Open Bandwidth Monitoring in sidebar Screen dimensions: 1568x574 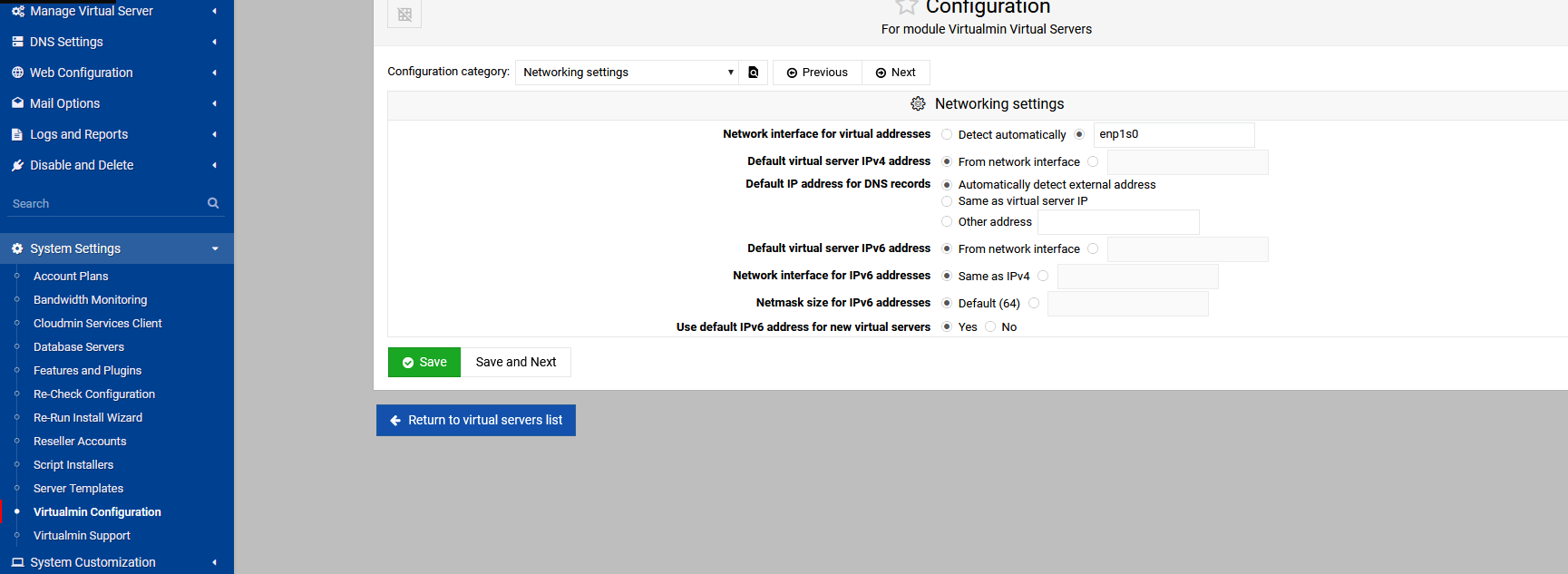[90, 300]
